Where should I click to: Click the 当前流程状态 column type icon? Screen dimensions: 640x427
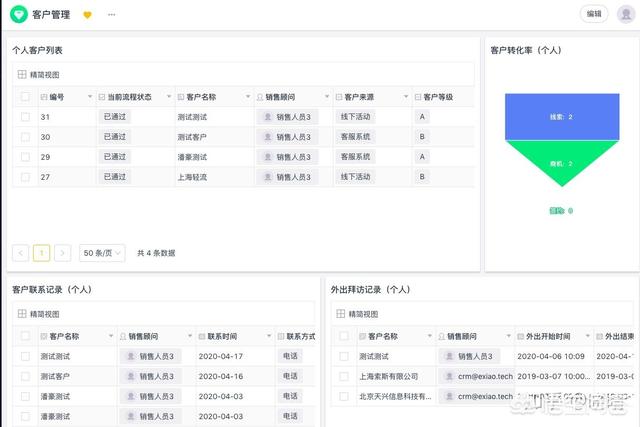(102, 97)
